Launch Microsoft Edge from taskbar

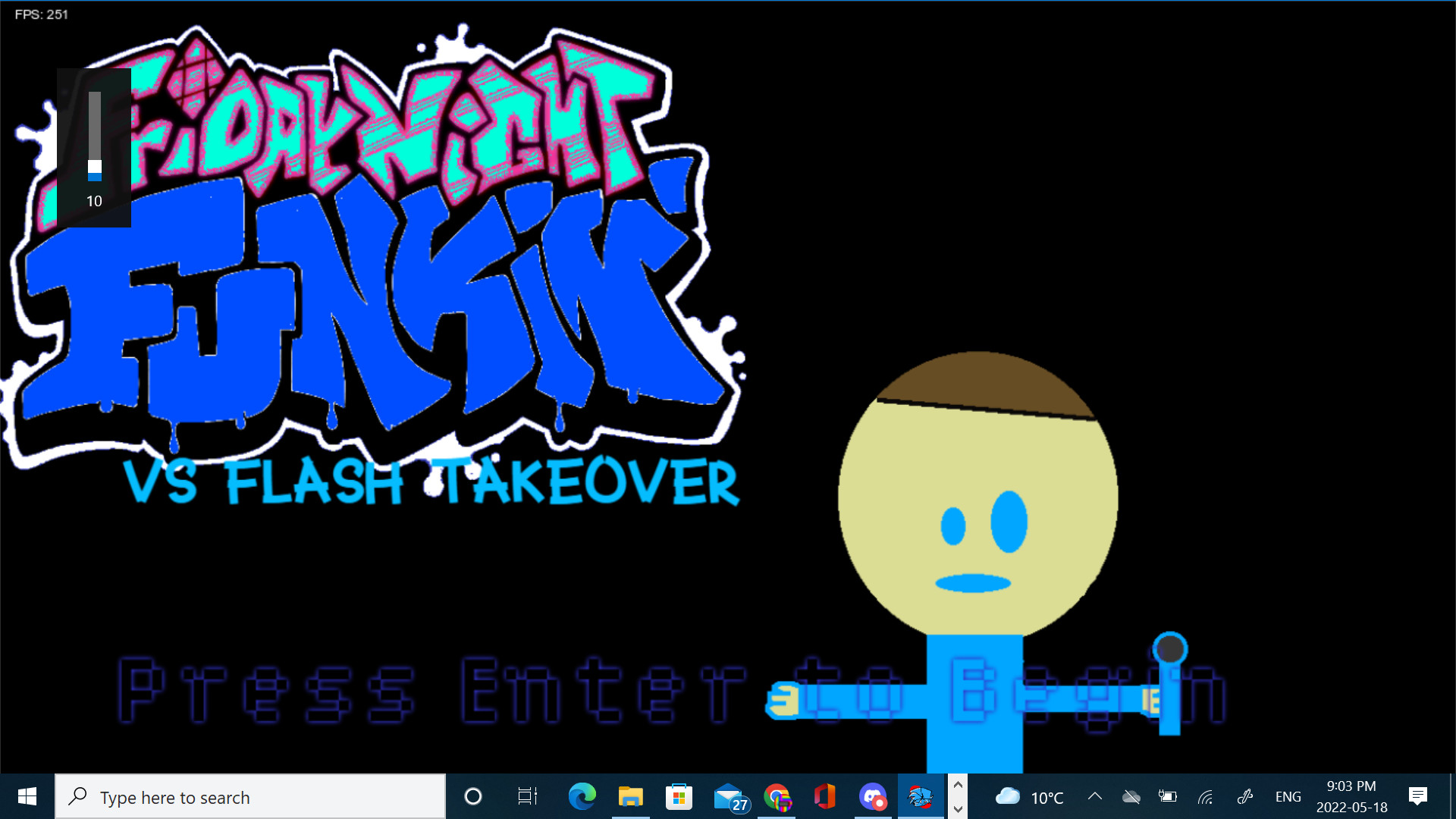coord(582,796)
